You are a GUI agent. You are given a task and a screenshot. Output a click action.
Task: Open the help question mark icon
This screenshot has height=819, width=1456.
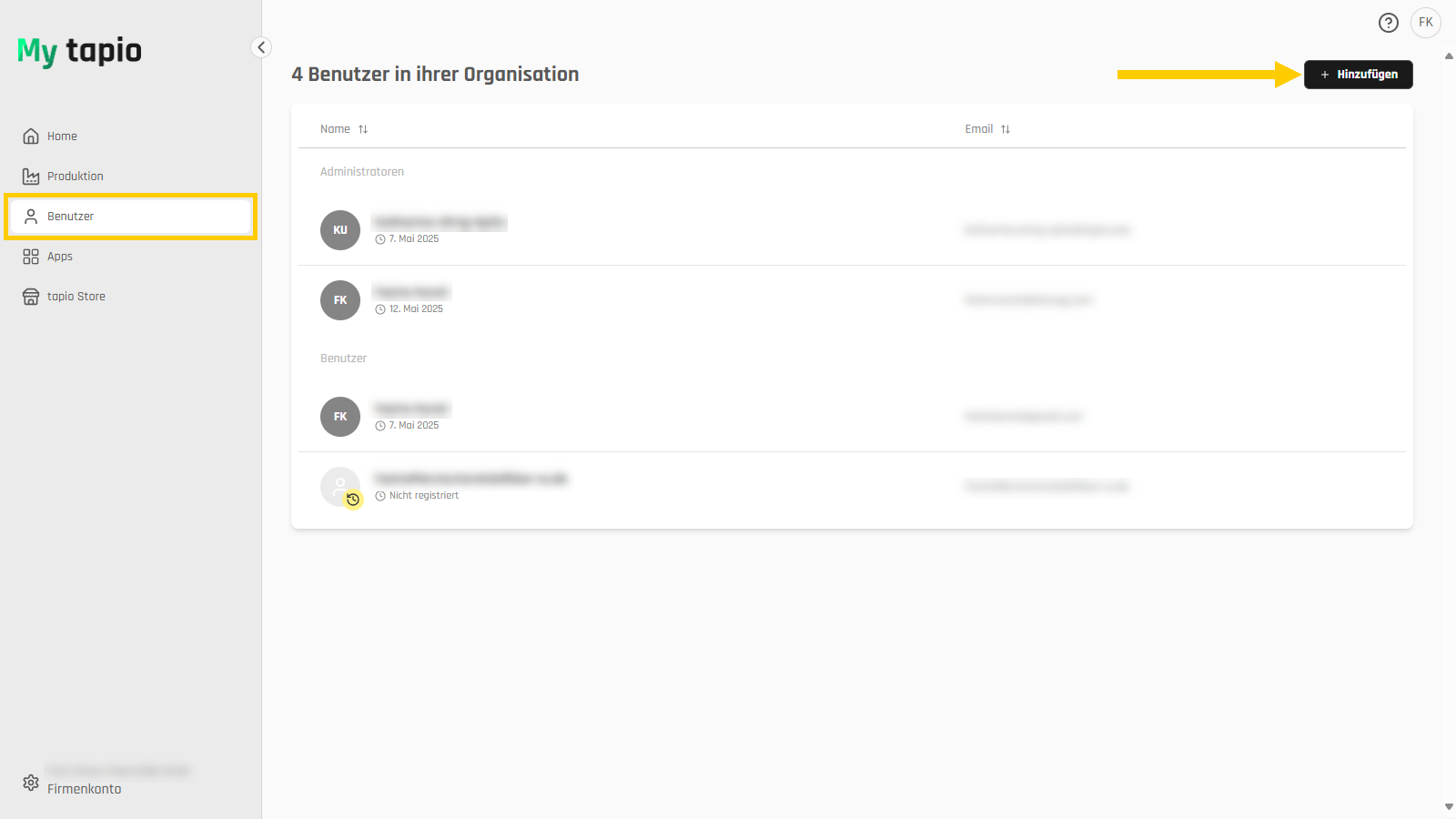[x=1389, y=23]
